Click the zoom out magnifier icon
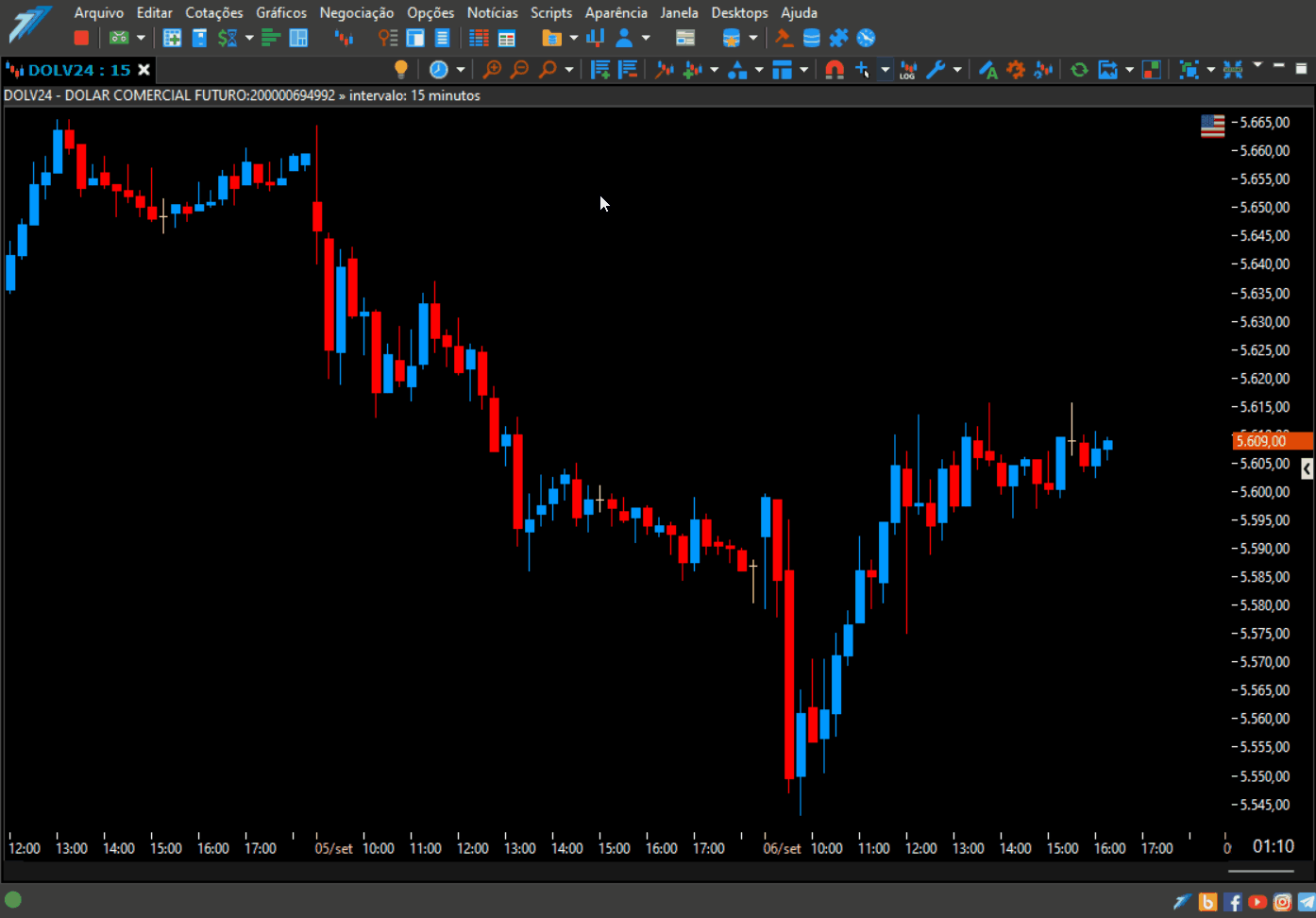The image size is (1316, 918). [519, 69]
